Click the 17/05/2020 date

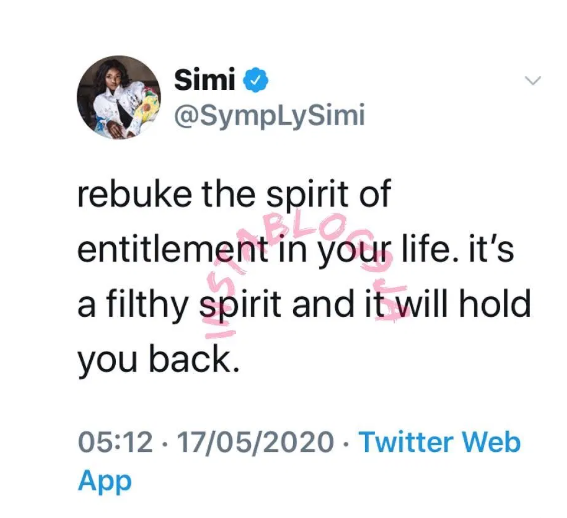tap(255, 442)
